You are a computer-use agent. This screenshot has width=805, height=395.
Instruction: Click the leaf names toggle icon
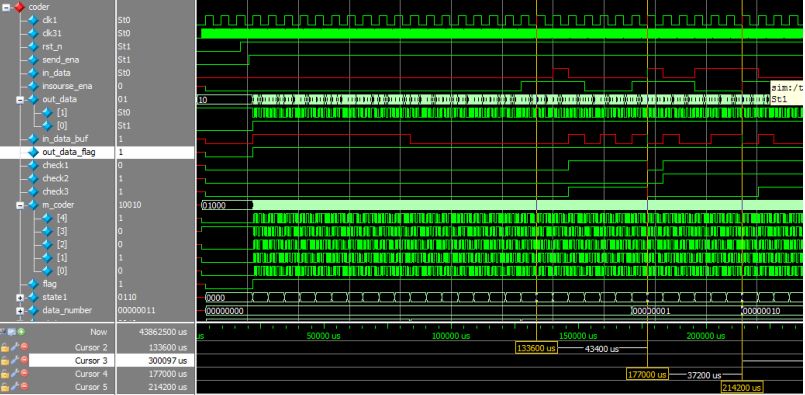(x=4, y=332)
